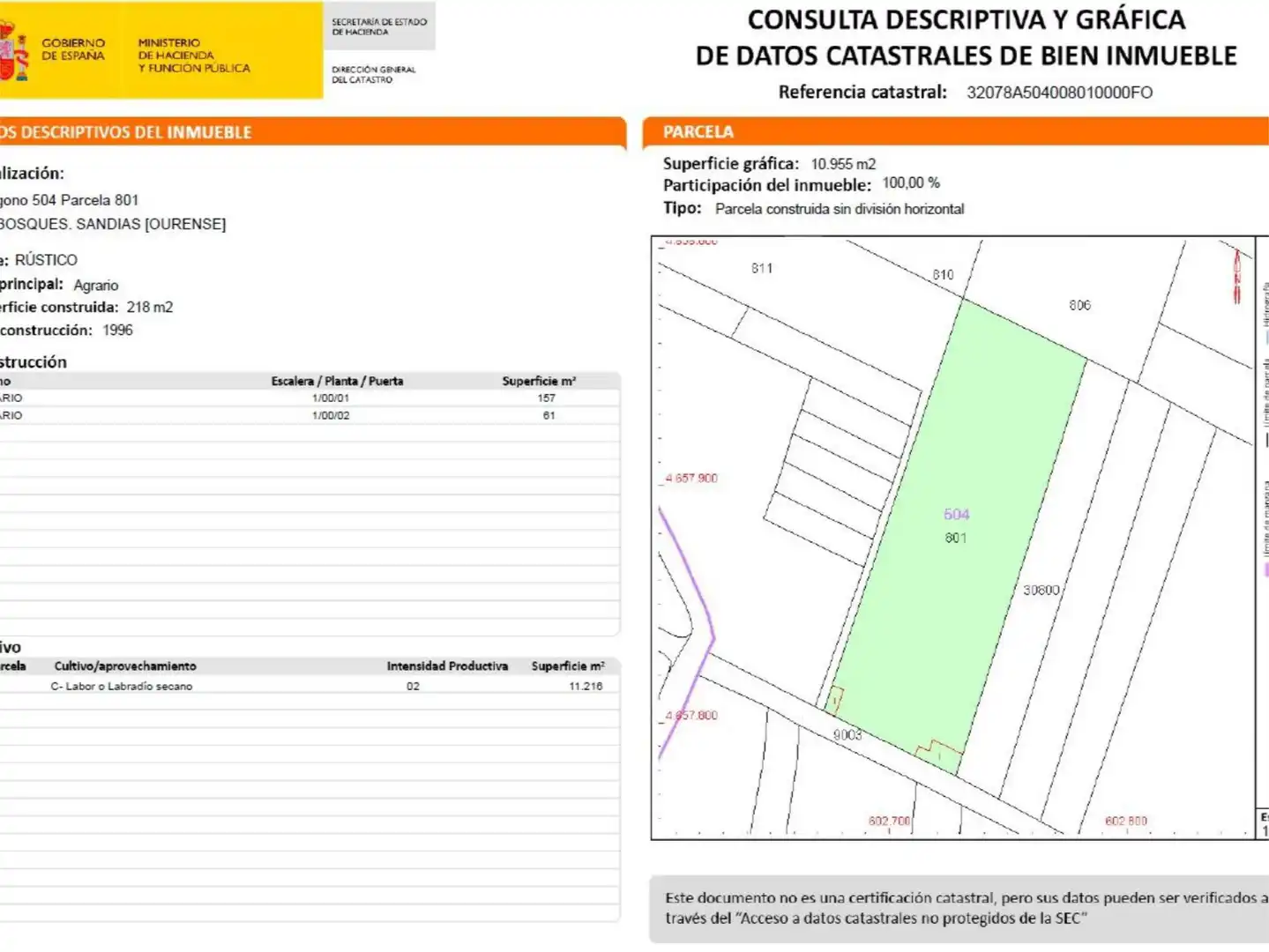The height and width of the screenshot is (952, 1269).
Task: Click the crop surface value '11.216'
Action: pyautogui.click(x=586, y=686)
